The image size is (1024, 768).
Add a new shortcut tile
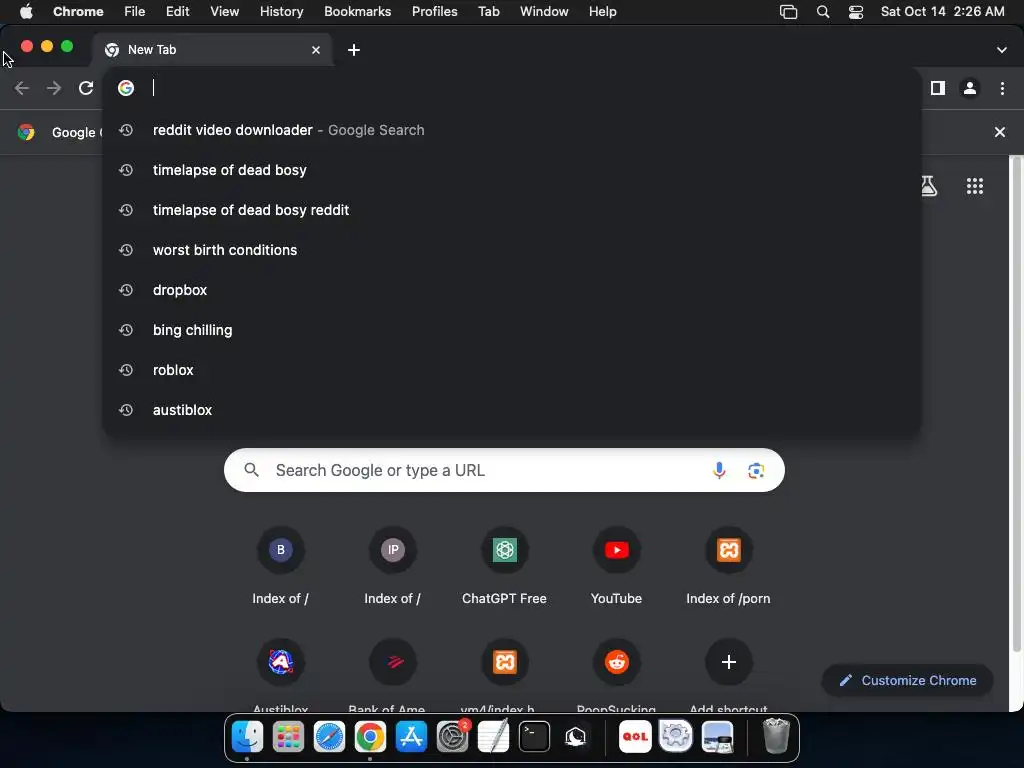click(x=729, y=675)
